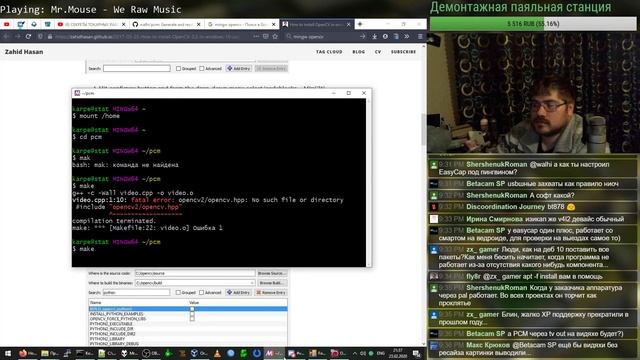Close the GitHub tab
Image resolution: width=640 pixels, height=360 pixels.
click(198, 24)
